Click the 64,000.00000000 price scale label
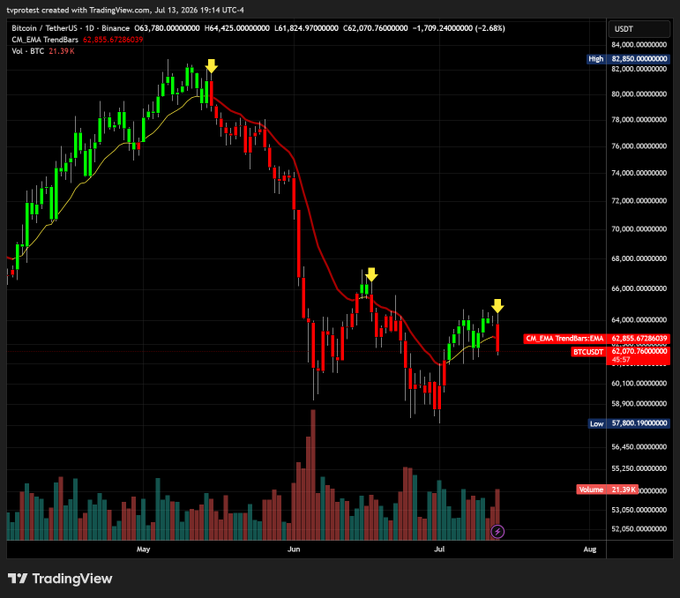This screenshot has width=680, height=598. [639, 320]
